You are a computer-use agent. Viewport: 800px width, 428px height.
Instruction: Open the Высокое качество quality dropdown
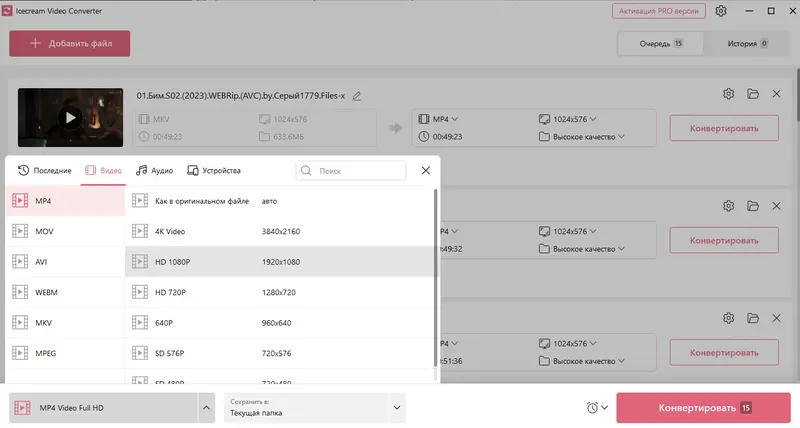click(x=581, y=136)
